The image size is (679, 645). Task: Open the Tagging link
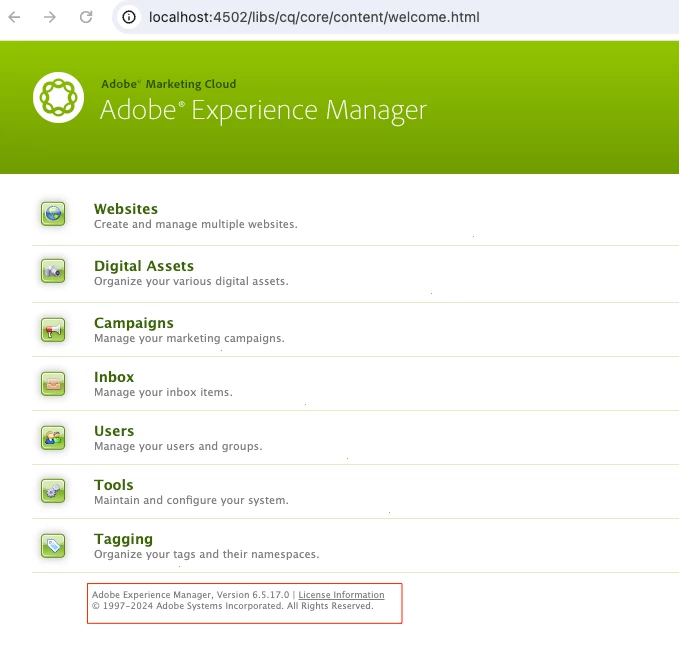[x=123, y=539]
